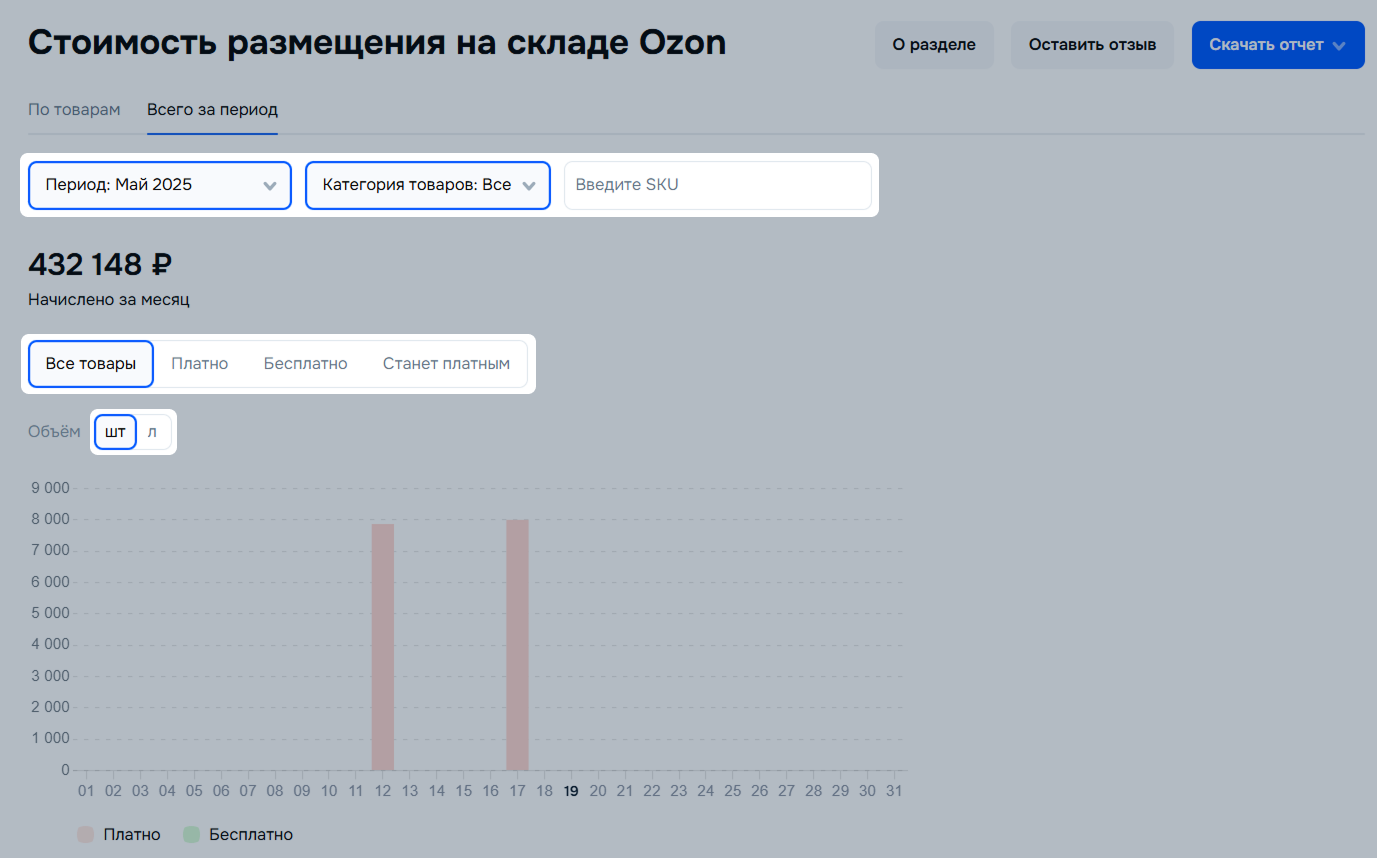Filter by 'Бесплатно' items
The width and height of the screenshot is (1377, 858).
tap(306, 364)
